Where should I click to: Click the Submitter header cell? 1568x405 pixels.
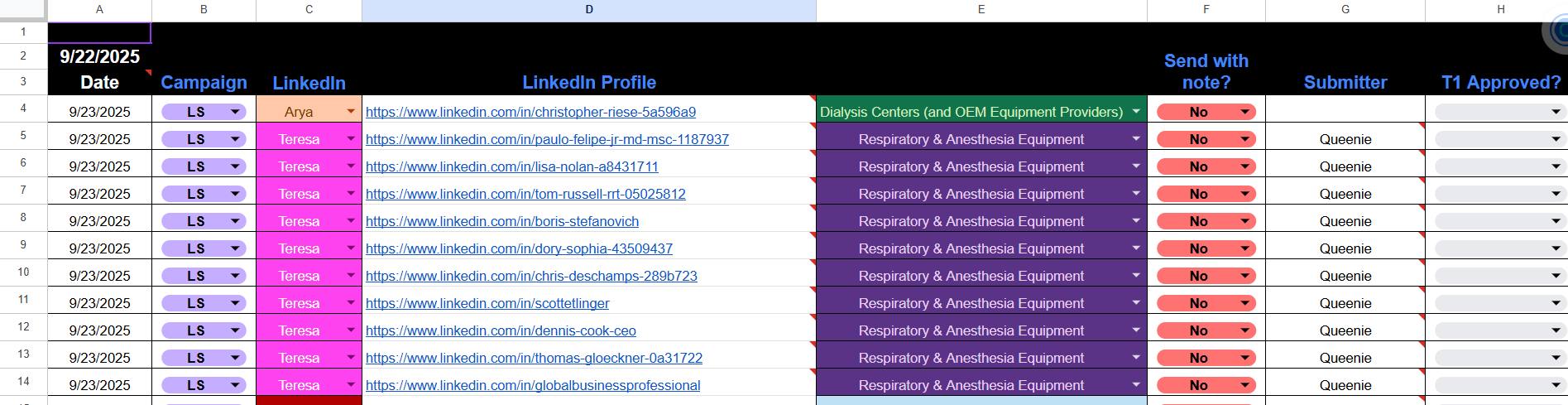1345,82
